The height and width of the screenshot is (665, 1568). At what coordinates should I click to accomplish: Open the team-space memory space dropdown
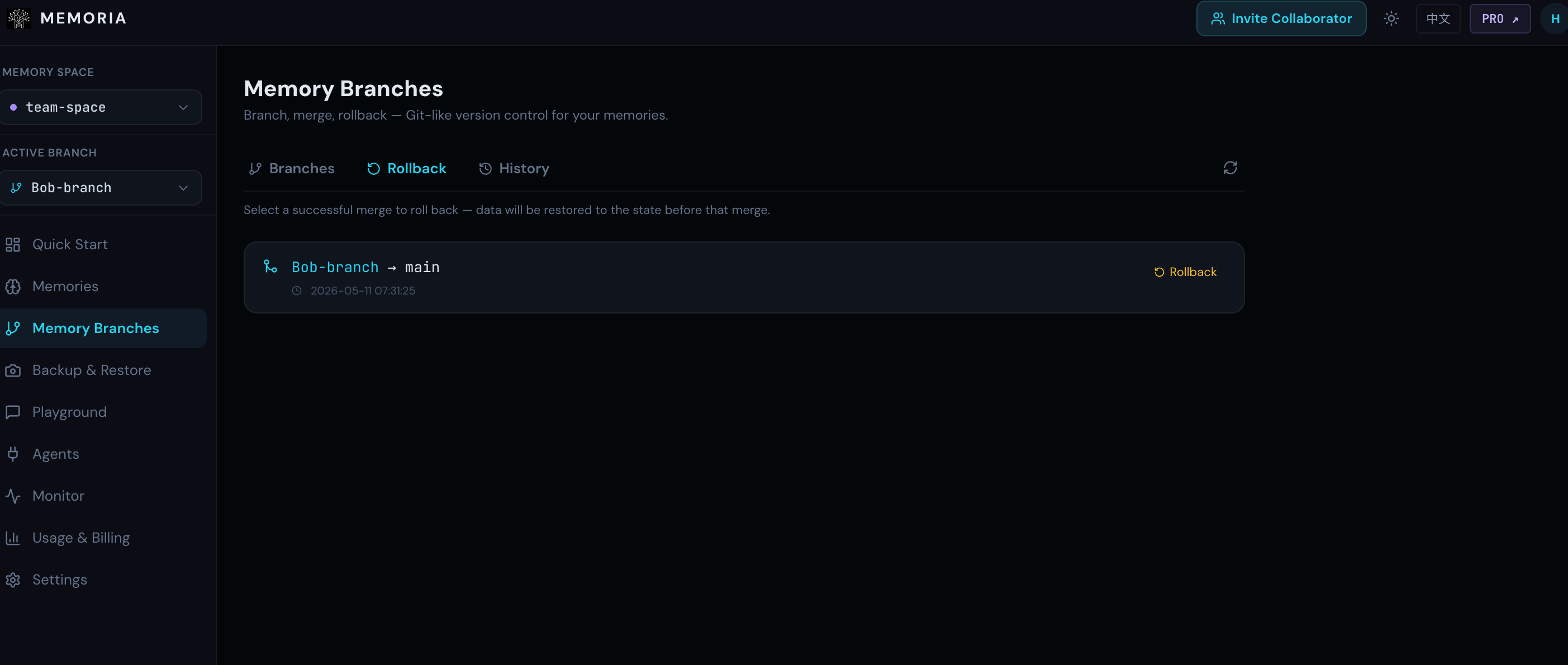point(101,107)
